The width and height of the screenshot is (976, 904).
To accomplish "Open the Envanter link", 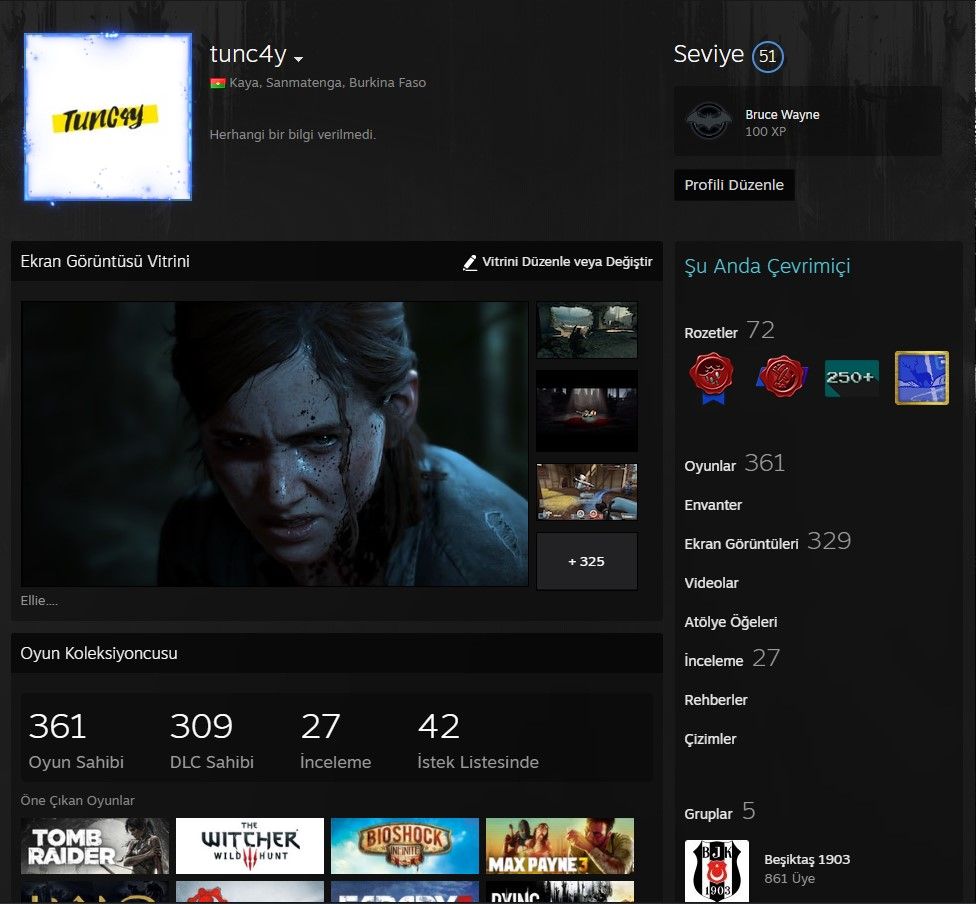I will tap(713, 505).
